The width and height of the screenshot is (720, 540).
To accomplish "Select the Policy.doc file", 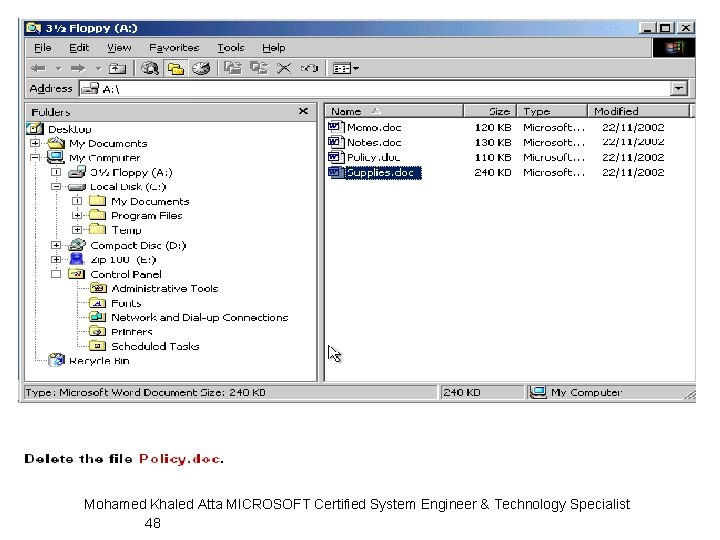I will pyautogui.click(x=373, y=157).
